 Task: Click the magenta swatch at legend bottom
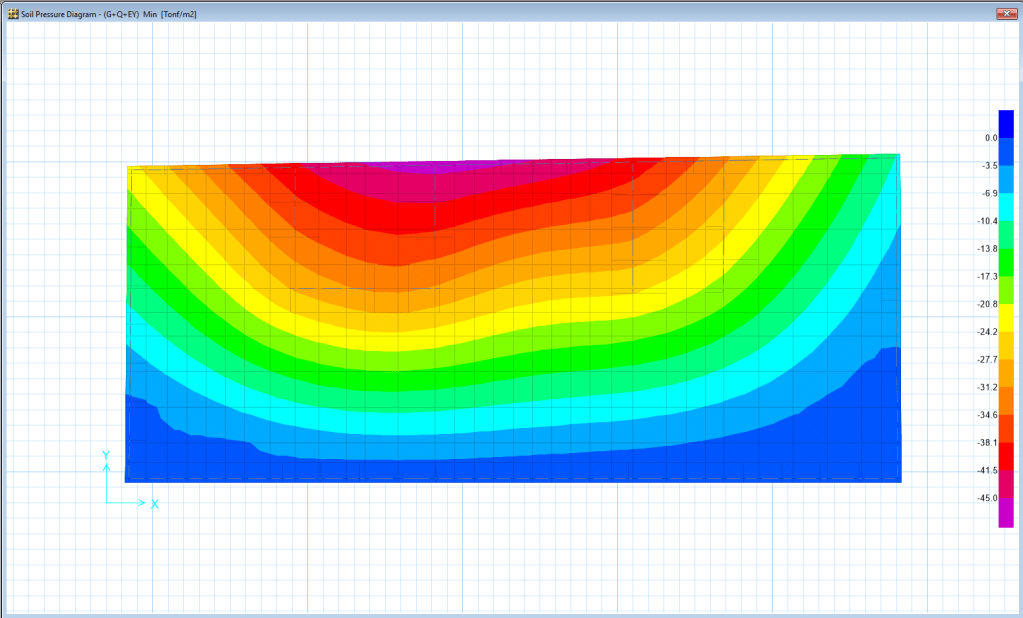pyautogui.click(x=1005, y=512)
